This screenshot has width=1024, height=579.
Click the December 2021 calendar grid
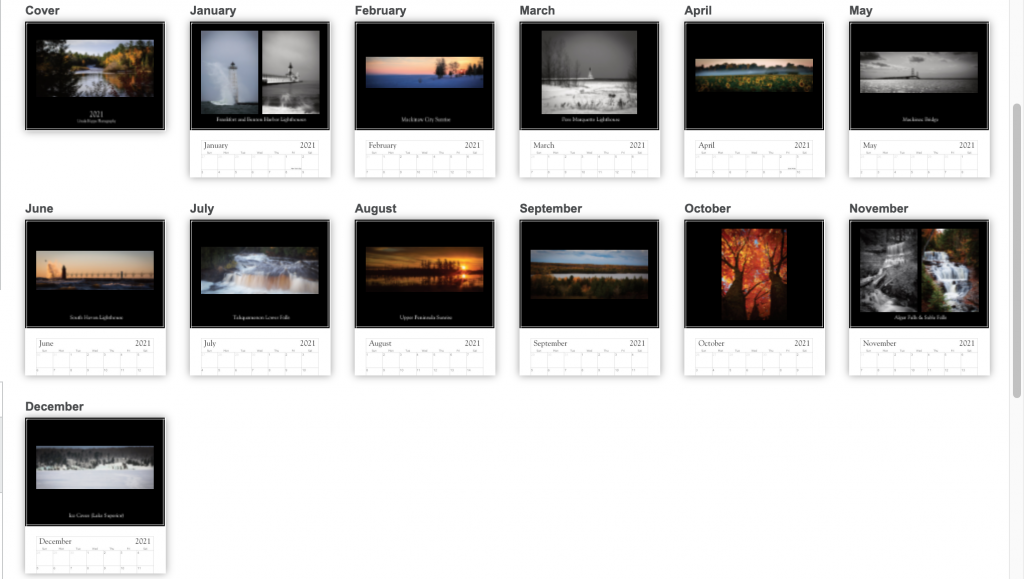point(95,554)
